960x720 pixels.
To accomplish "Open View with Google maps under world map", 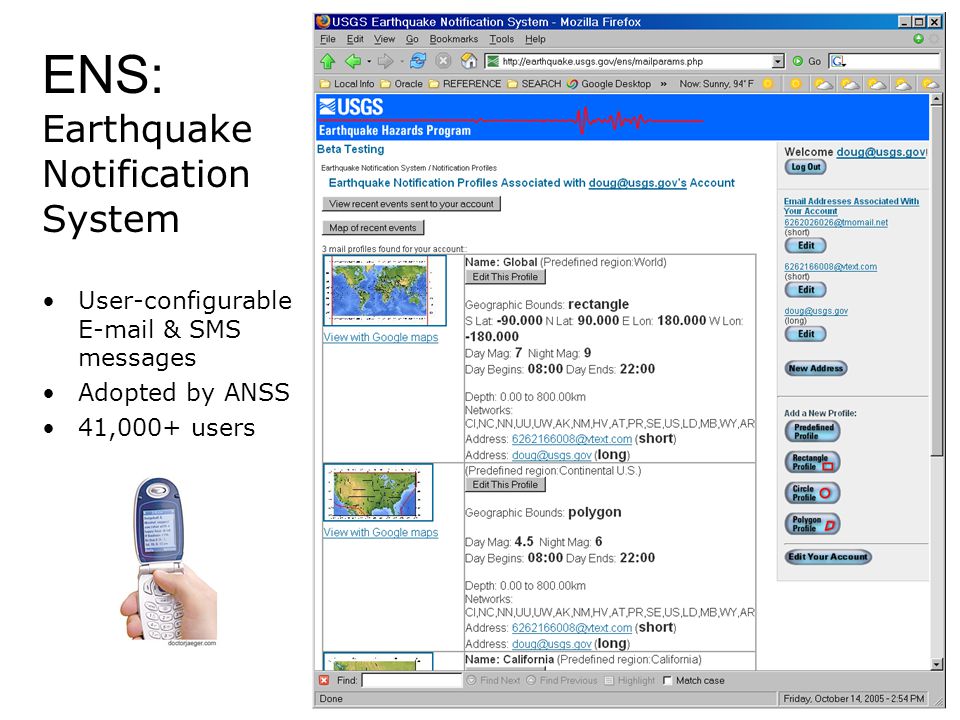I will (381, 337).
